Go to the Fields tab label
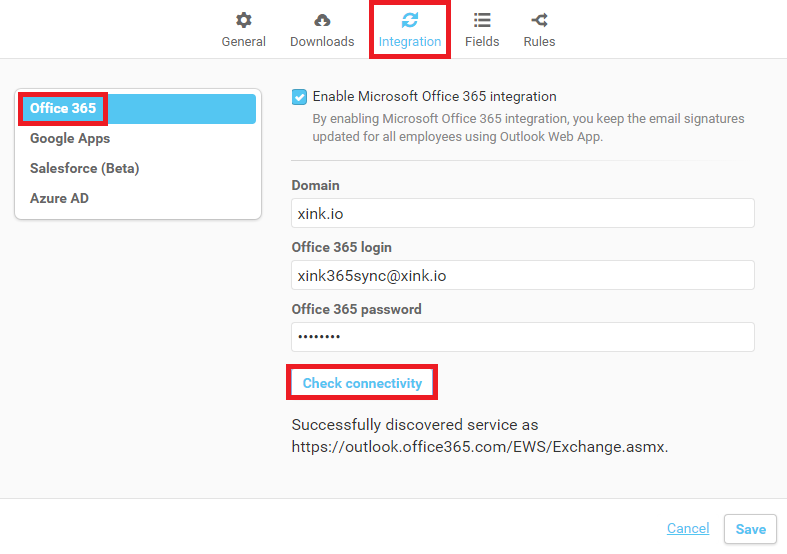The width and height of the screenshot is (787, 554). tap(482, 42)
